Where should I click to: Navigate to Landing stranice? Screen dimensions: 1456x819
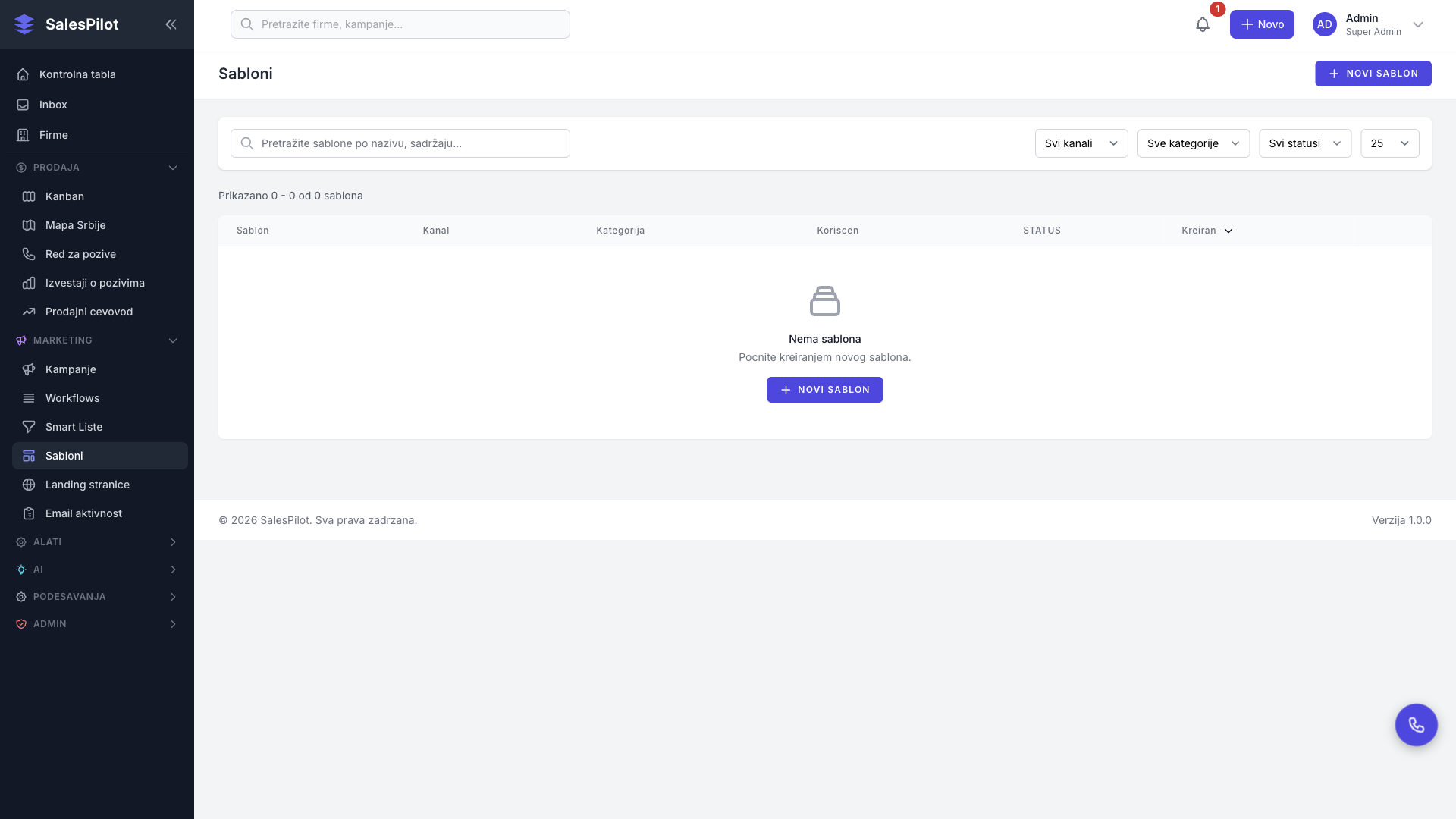[x=87, y=485]
